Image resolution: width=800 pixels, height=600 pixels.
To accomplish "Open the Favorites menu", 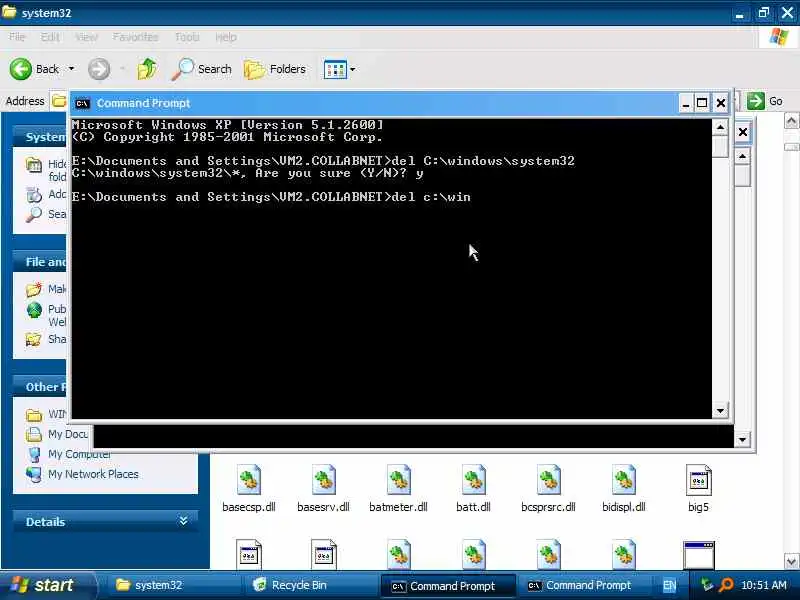I will click(135, 37).
